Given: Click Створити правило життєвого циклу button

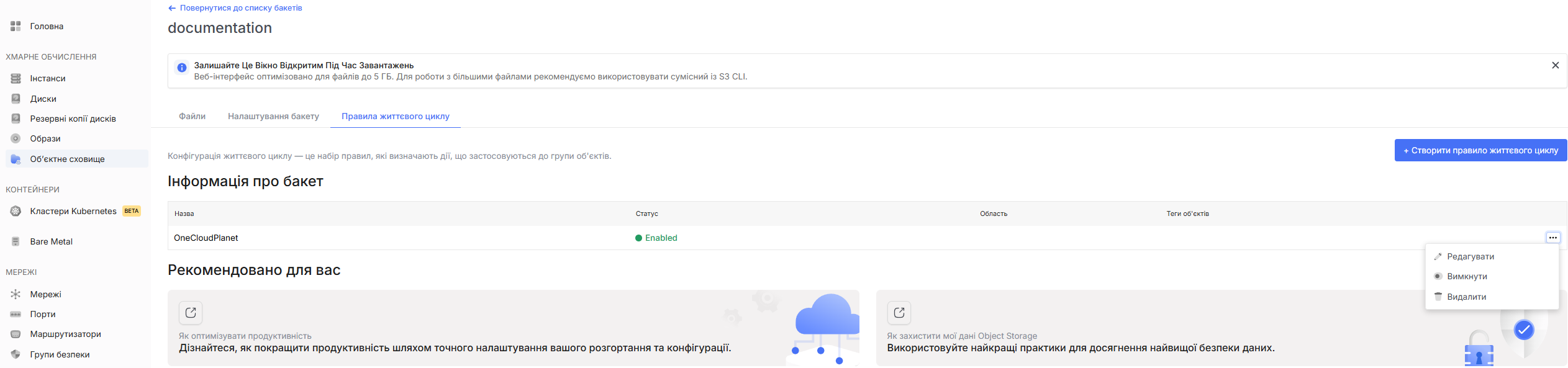Looking at the screenshot, I should click(x=1480, y=150).
